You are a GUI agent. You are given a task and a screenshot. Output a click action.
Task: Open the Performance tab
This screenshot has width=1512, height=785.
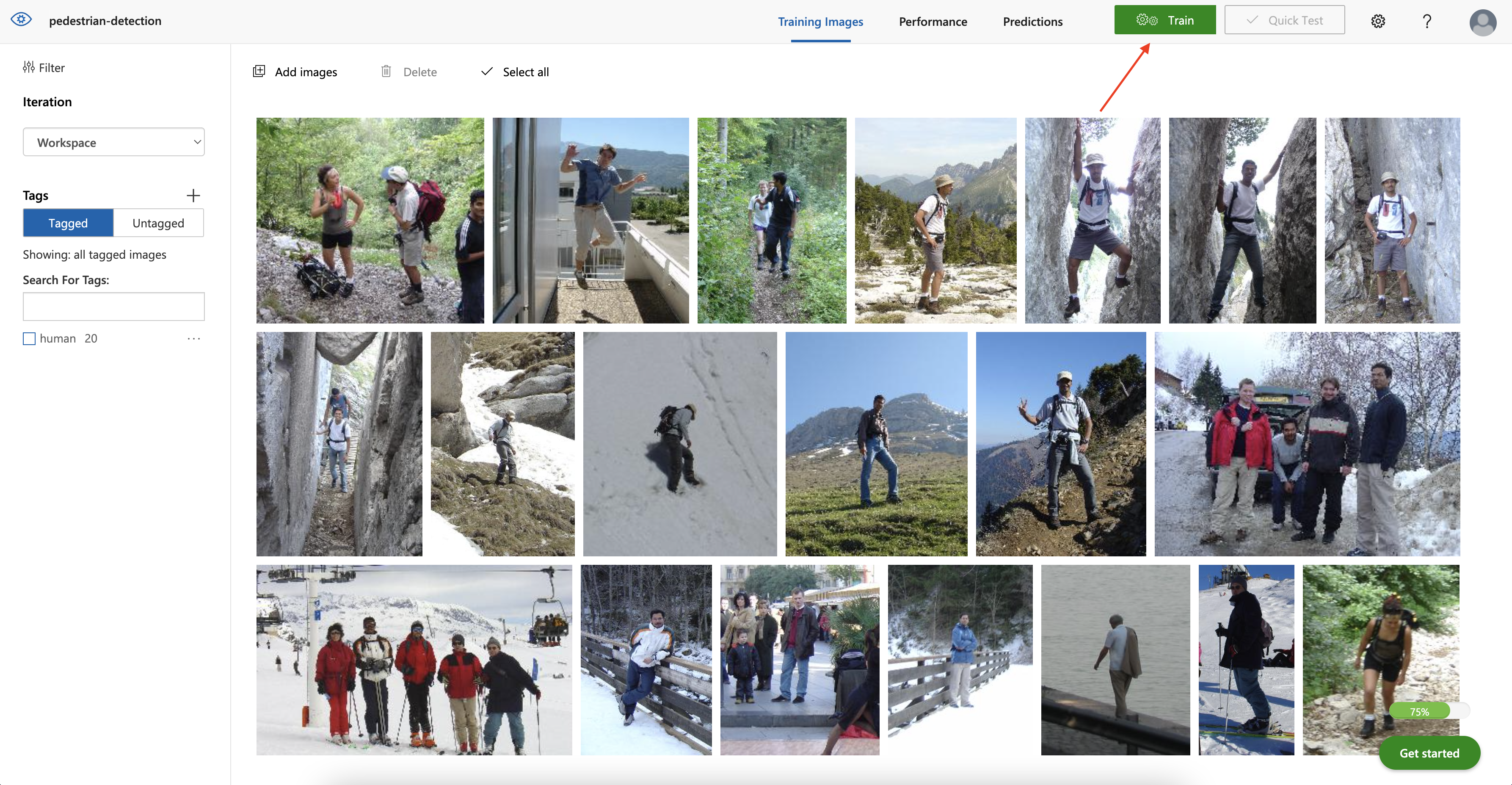[x=933, y=22]
